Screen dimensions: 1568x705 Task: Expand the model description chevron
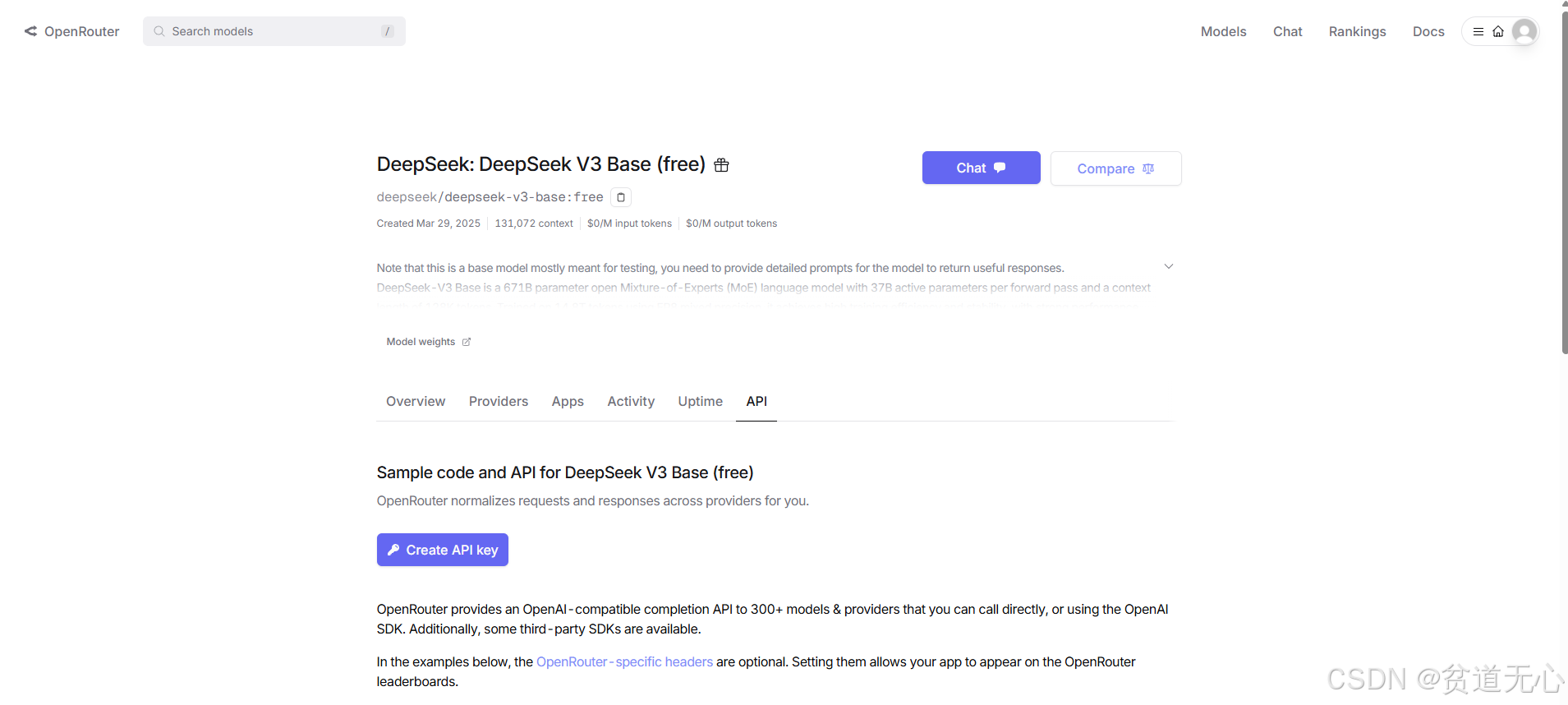click(1168, 266)
